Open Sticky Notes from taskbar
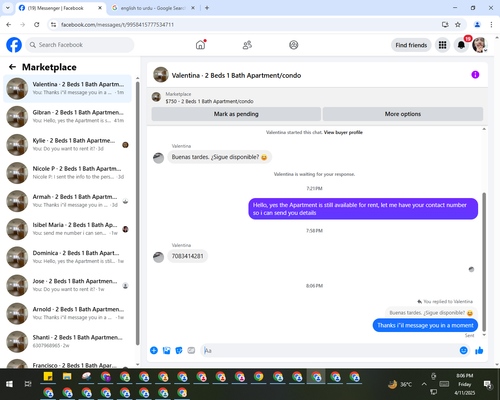The image size is (500, 400). point(48,377)
